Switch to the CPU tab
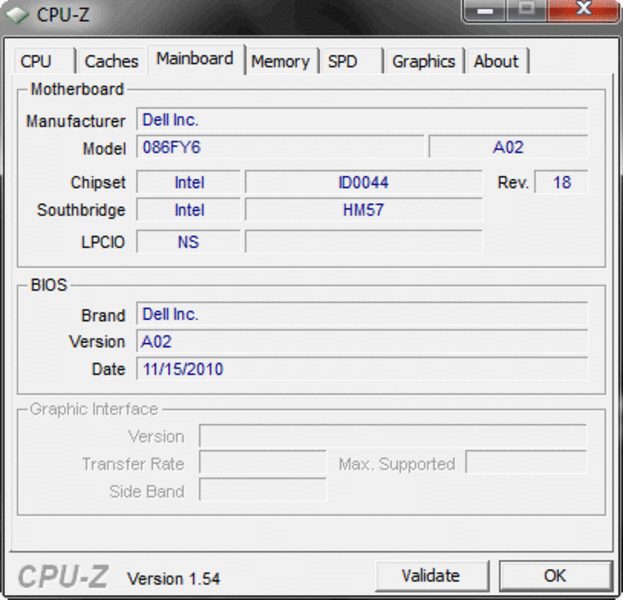The width and height of the screenshot is (623, 600). 44,61
